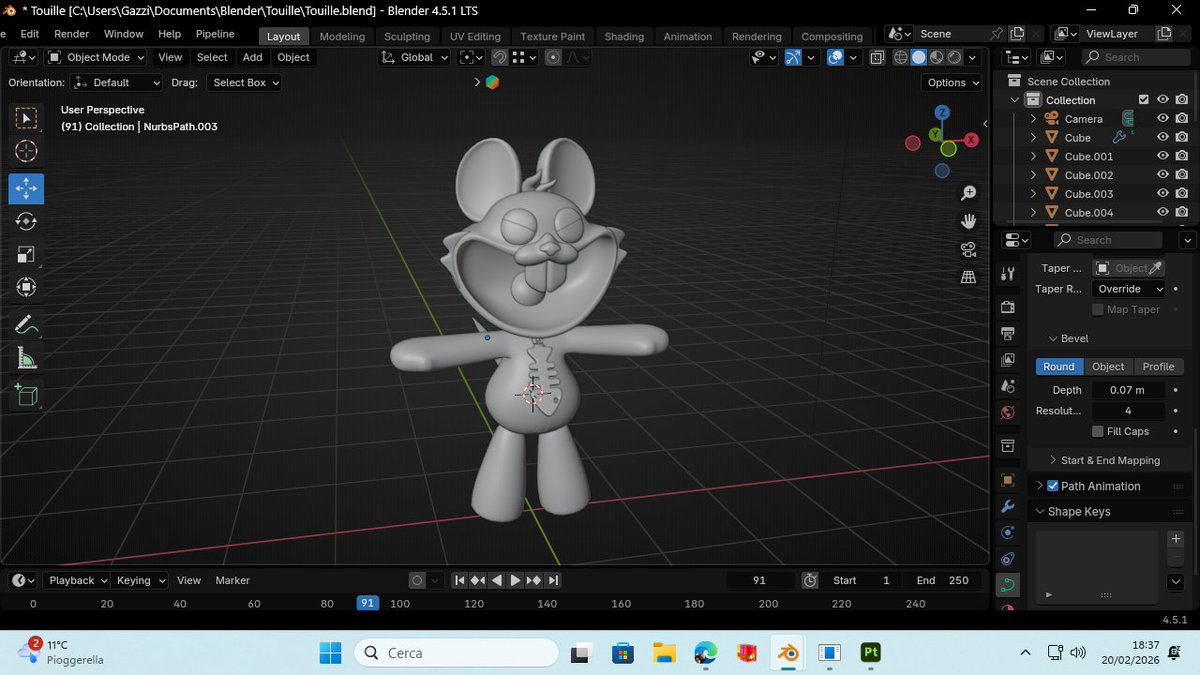Open the curve Object Data properties tab

pyautogui.click(x=1008, y=585)
